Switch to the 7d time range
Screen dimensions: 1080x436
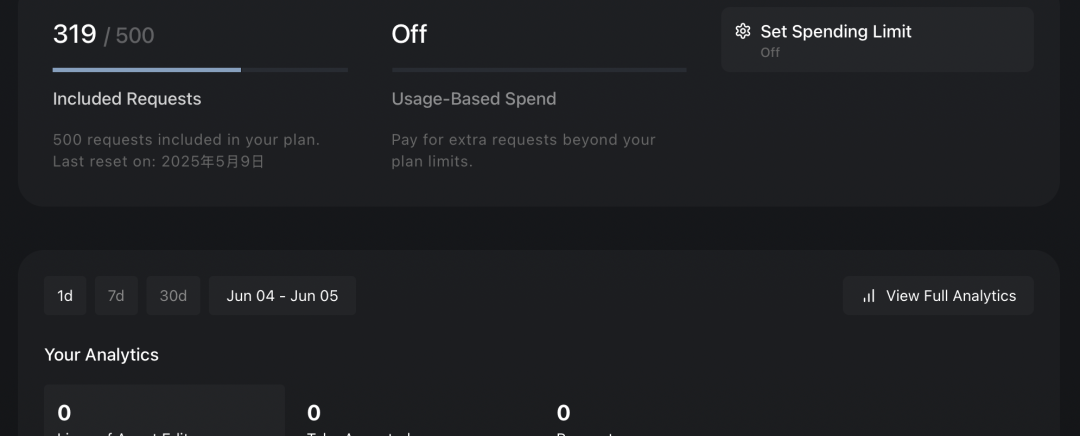(x=116, y=295)
